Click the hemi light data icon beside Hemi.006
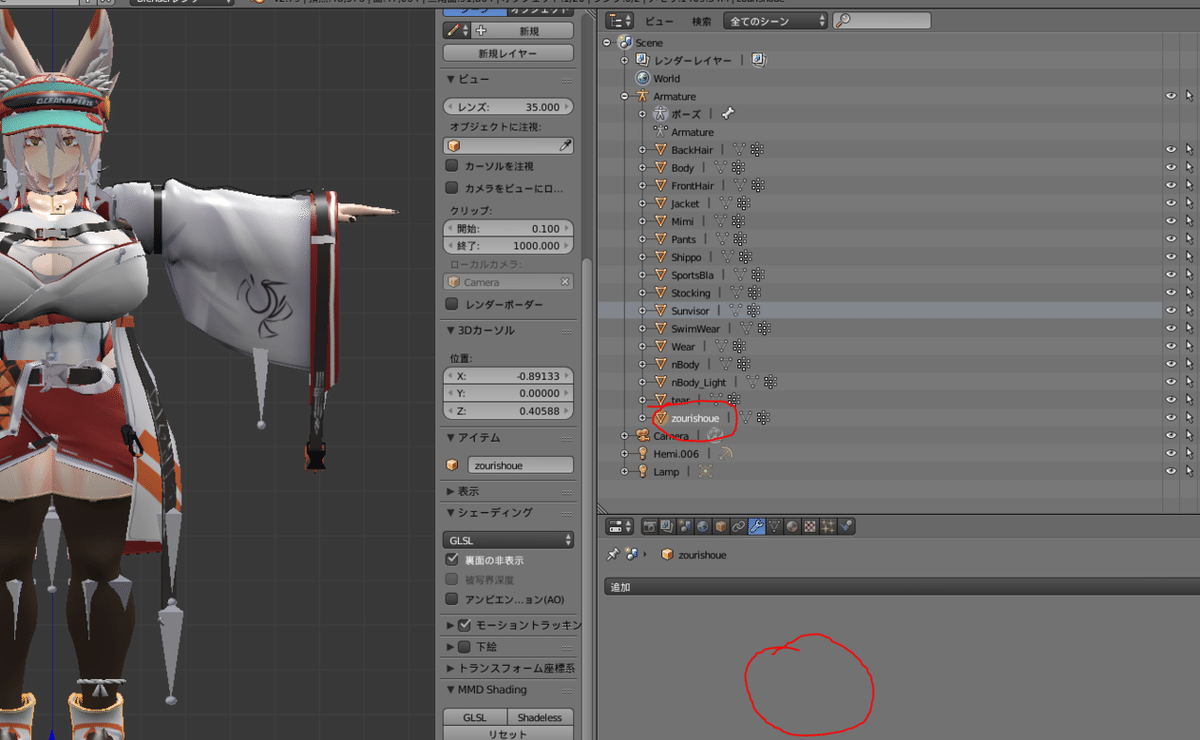1200x740 pixels. tap(726, 453)
